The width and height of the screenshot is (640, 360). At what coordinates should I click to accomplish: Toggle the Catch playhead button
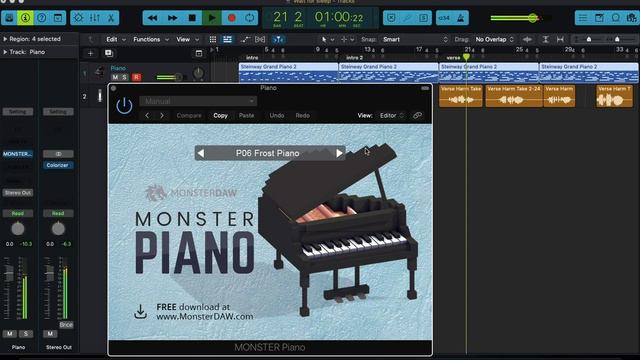coord(278,40)
